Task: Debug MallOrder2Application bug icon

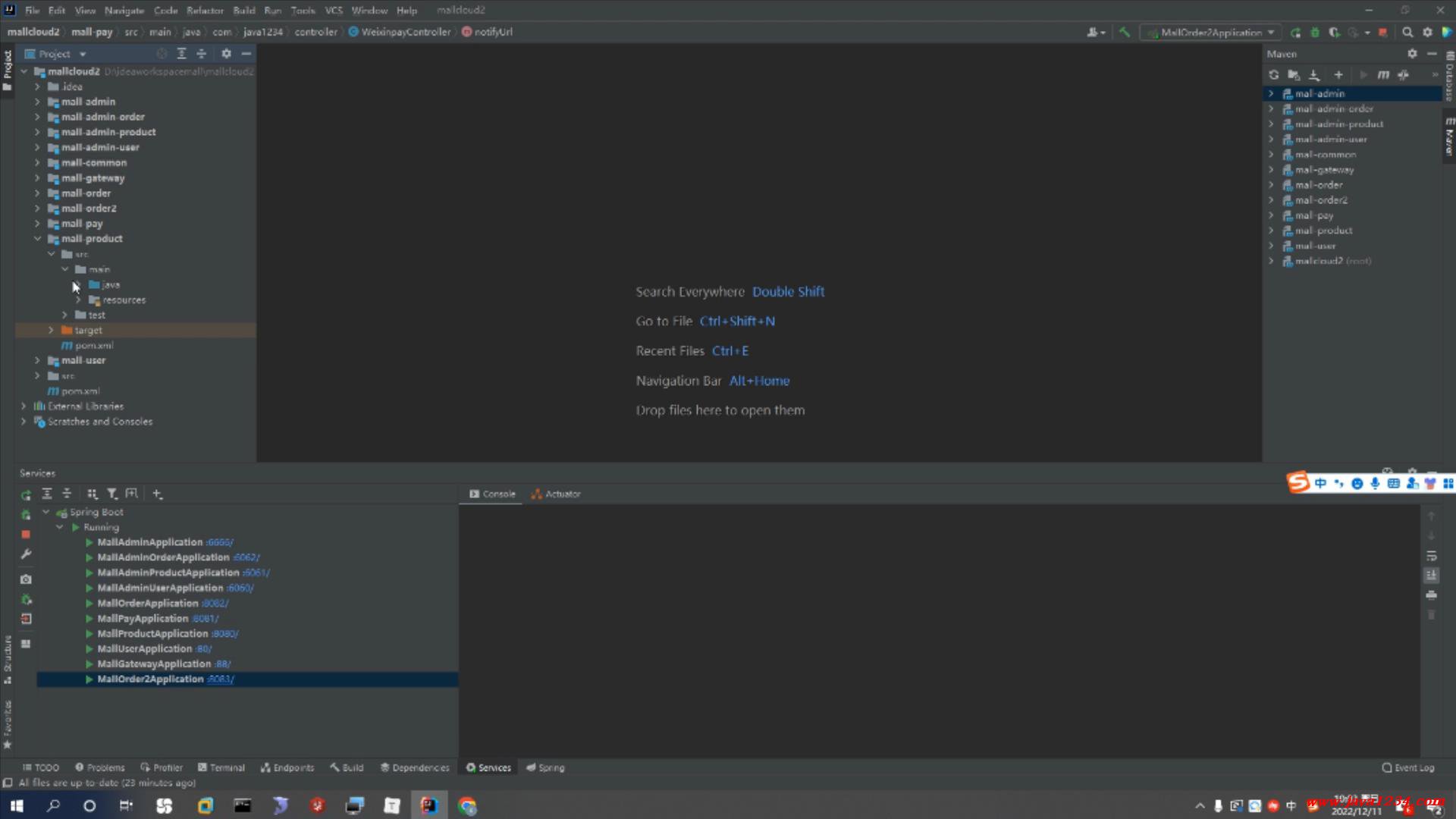Action: [x=1315, y=33]
